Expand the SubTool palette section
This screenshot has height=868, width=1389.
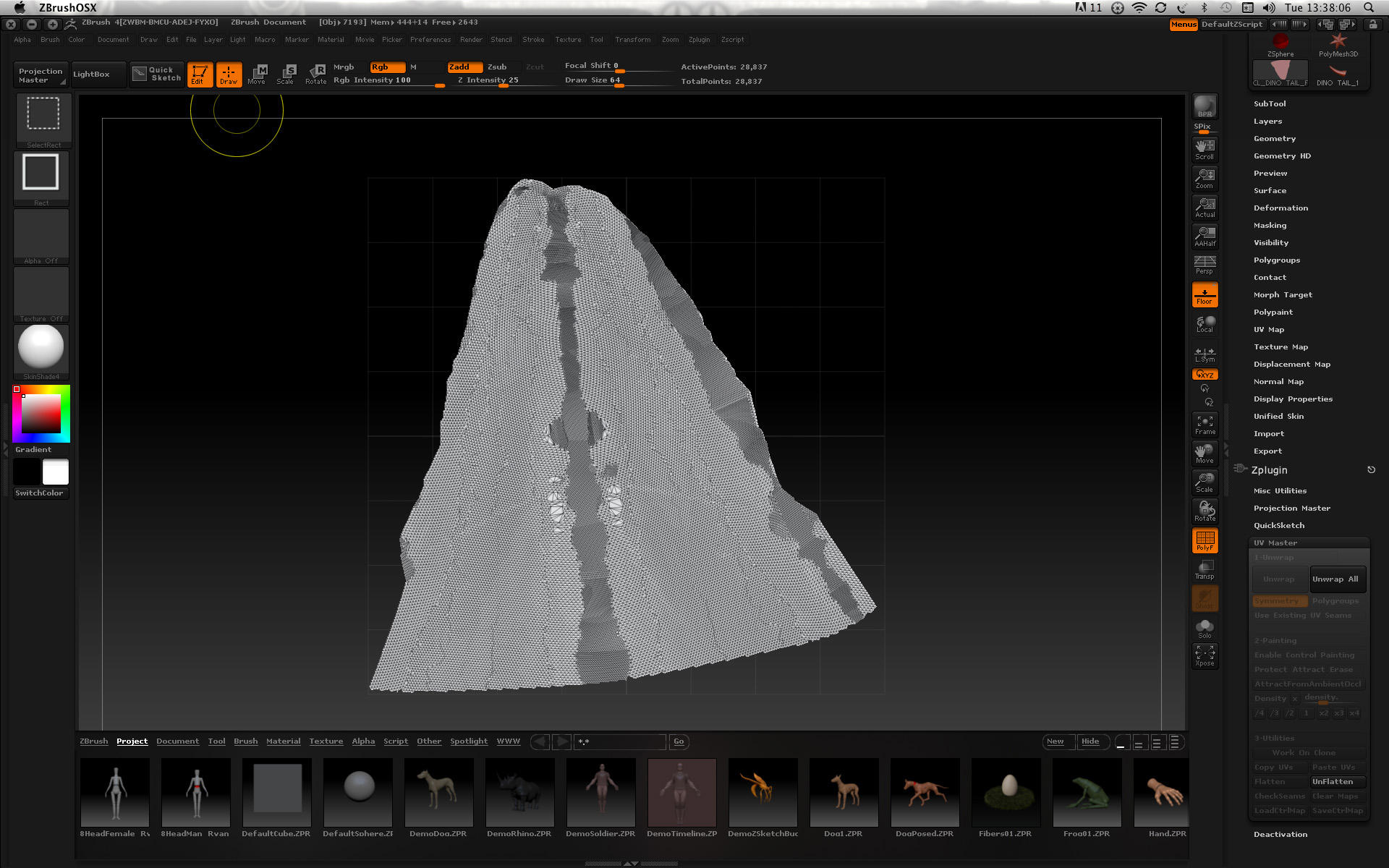pos(1270,104)
